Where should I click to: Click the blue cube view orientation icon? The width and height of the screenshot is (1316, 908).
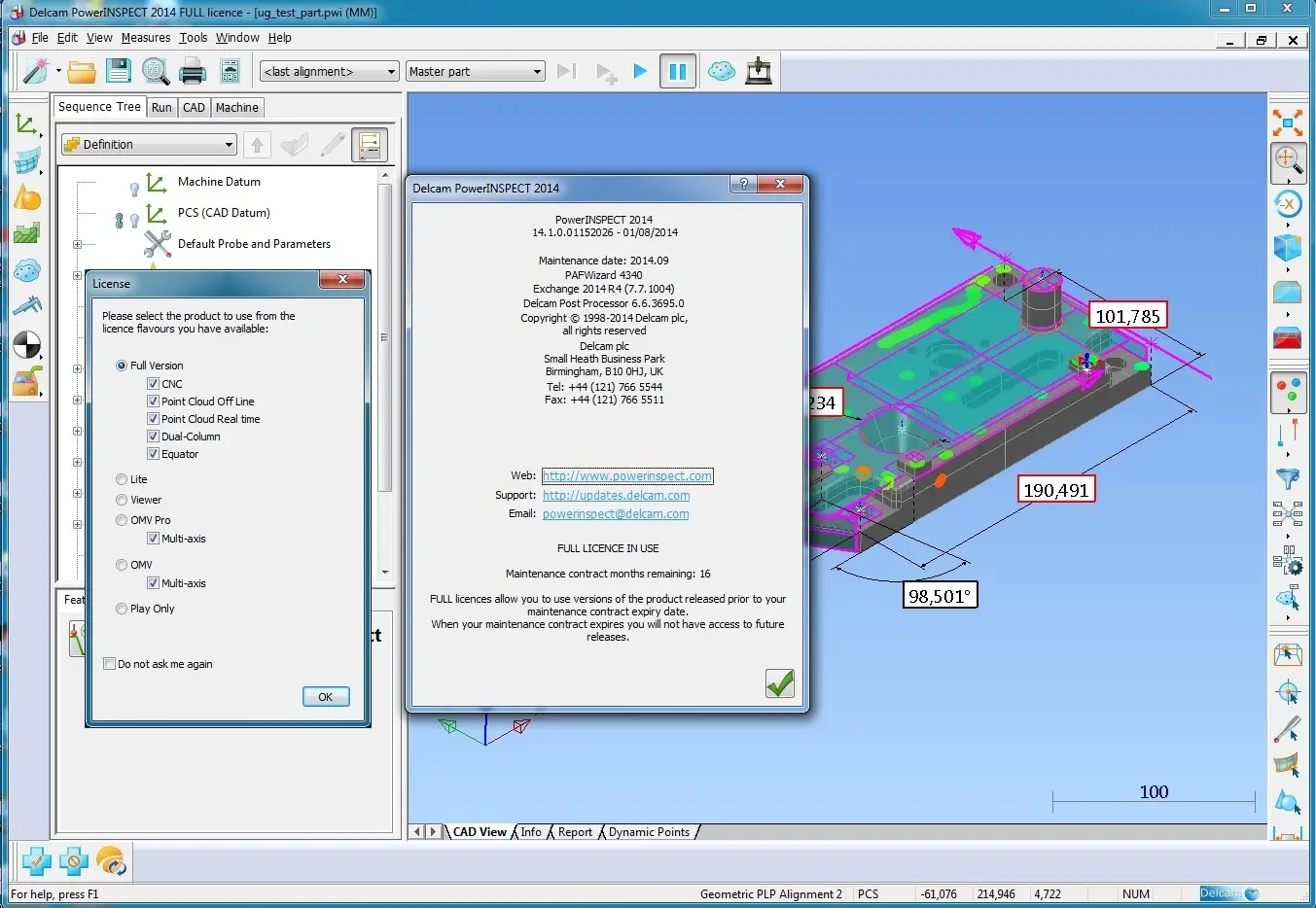tap(1288, 248)
